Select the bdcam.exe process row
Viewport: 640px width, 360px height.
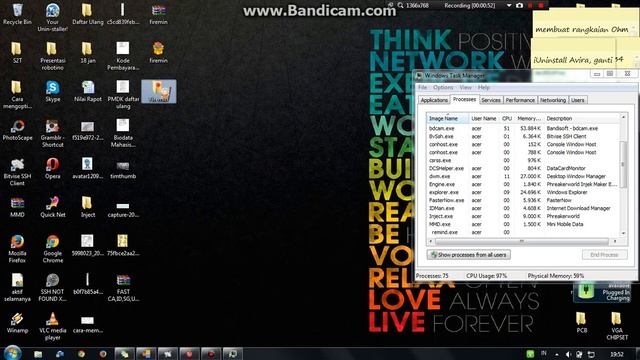(523, 128)
